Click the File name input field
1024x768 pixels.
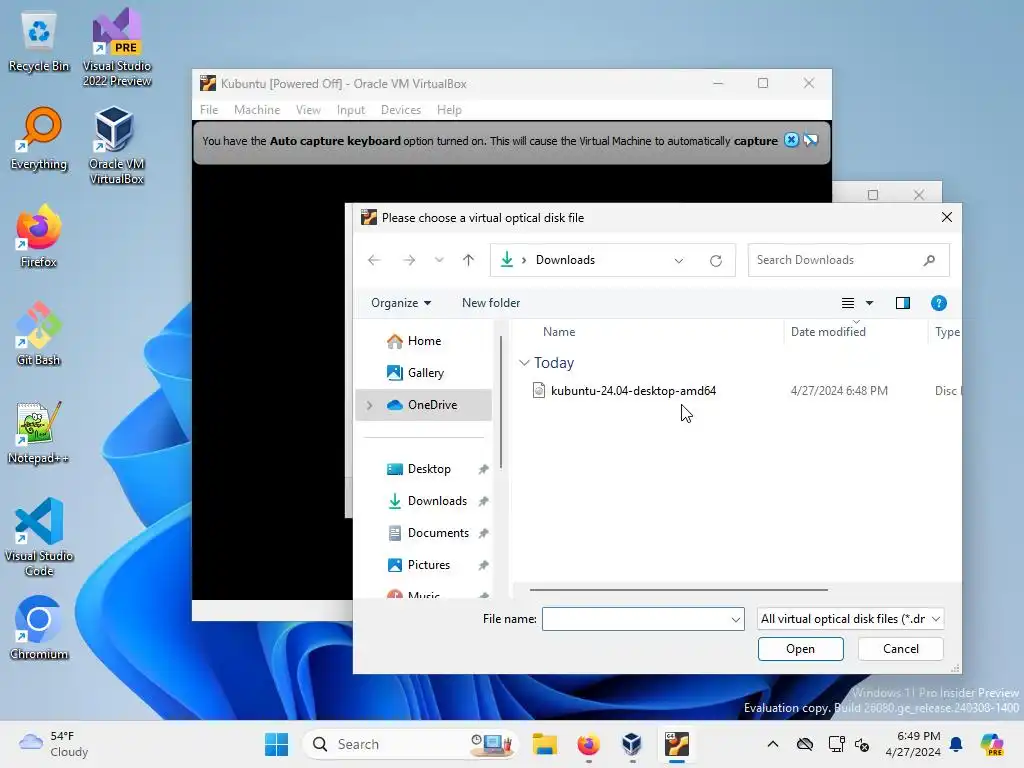click(635, 619)
